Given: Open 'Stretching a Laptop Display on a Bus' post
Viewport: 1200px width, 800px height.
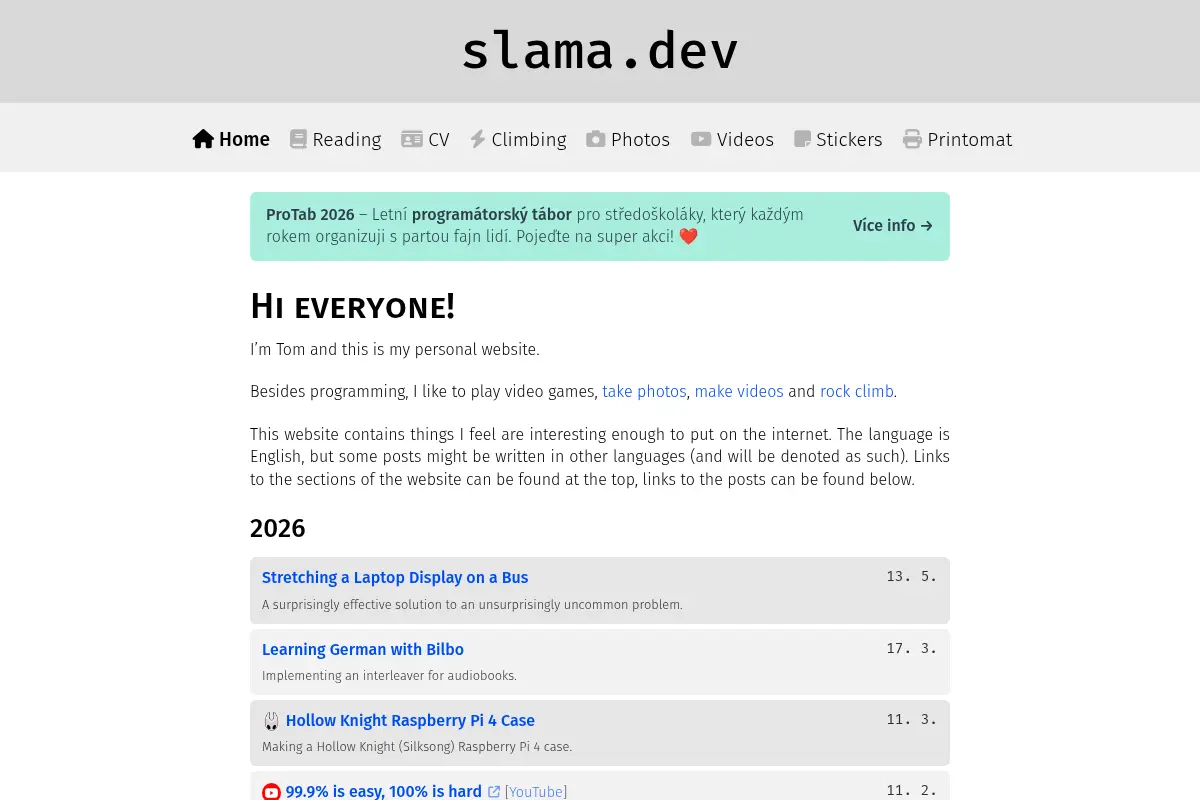Looking at the screenshot, I should (395, 577).
